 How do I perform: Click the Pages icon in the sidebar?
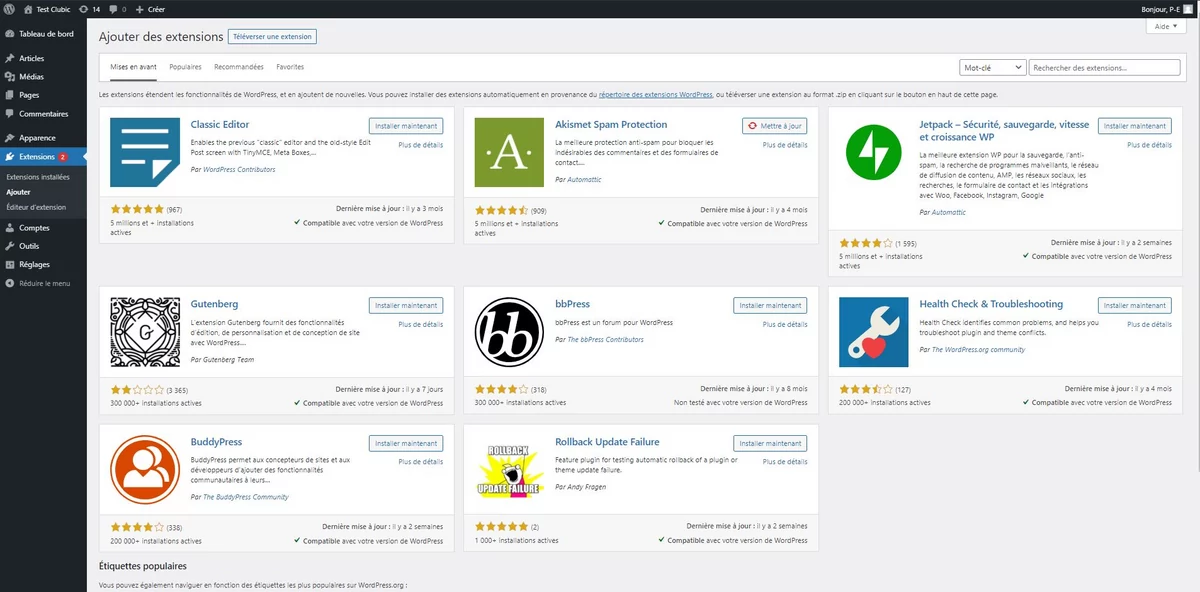click(x=9, y=95)
